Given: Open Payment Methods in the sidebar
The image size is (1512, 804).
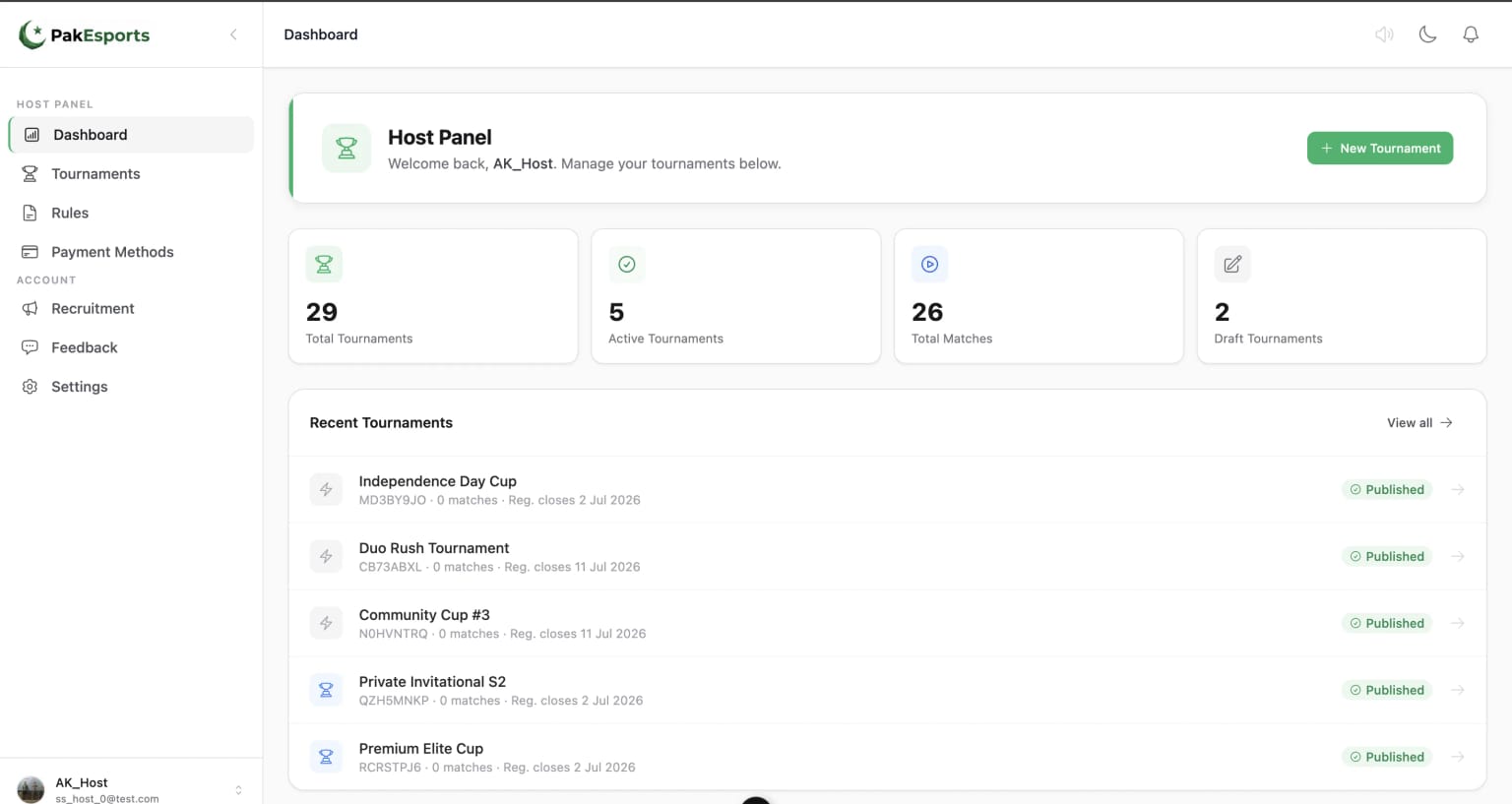Looking at the screenshot, I should tap(131, 252).
